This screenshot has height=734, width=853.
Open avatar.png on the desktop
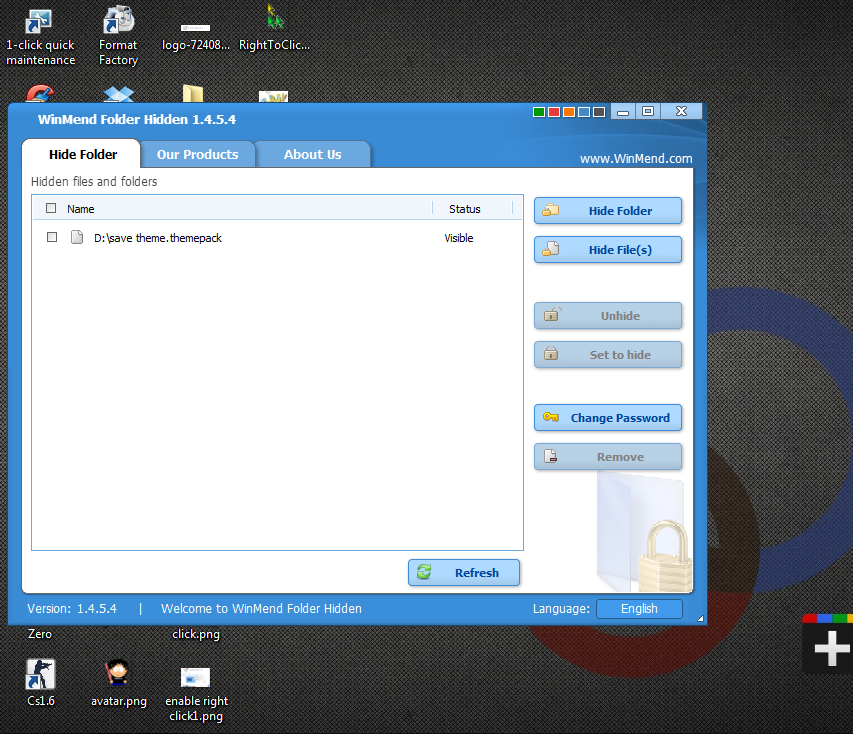point(117,673)
